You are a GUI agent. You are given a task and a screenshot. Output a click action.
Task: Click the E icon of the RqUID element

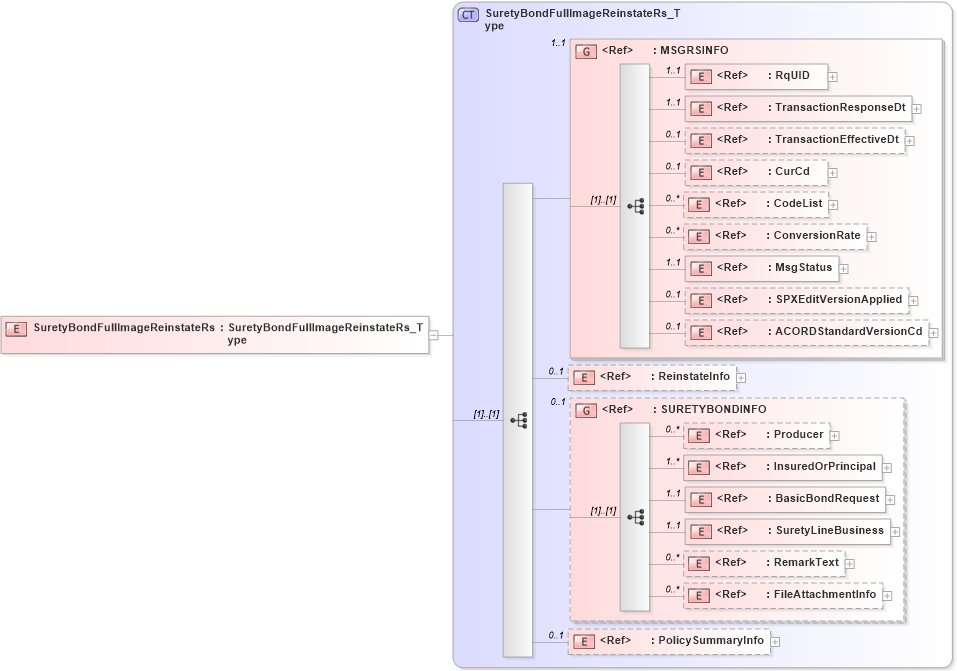coord(699,76)
